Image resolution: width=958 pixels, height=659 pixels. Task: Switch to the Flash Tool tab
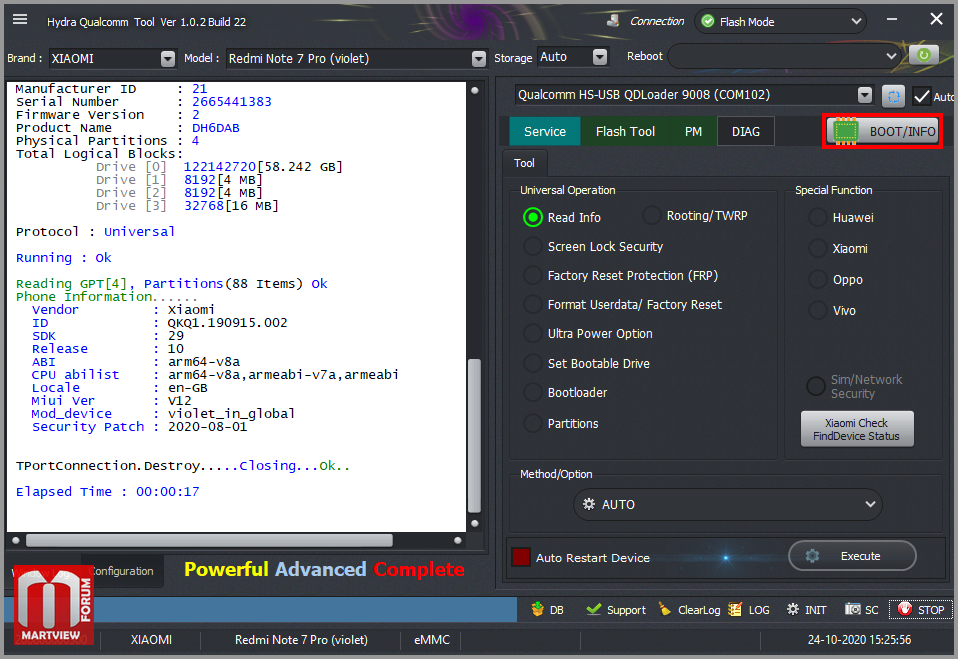(x=625, y=131)
